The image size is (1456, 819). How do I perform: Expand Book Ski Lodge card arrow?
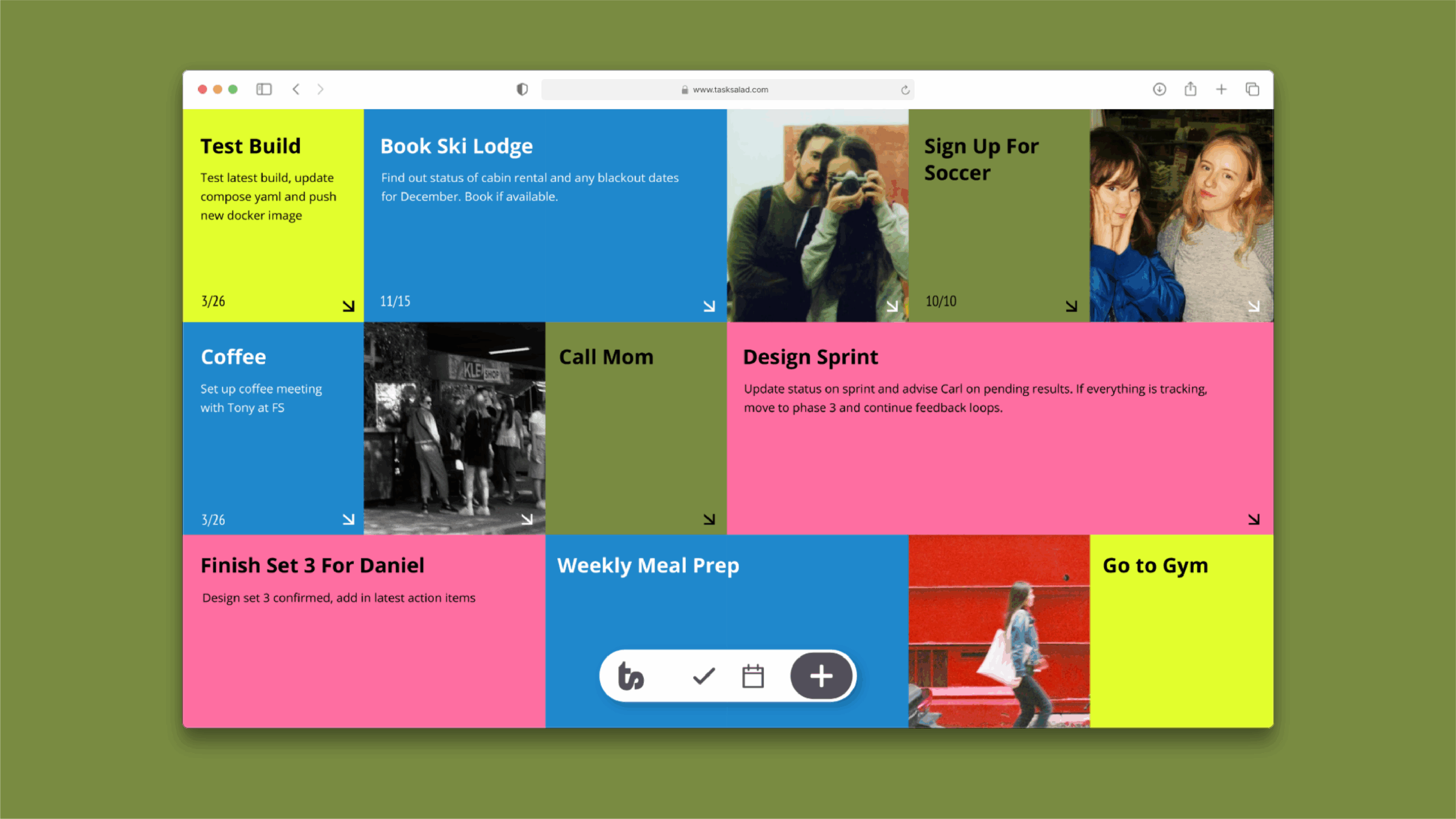tap(709, 306)
